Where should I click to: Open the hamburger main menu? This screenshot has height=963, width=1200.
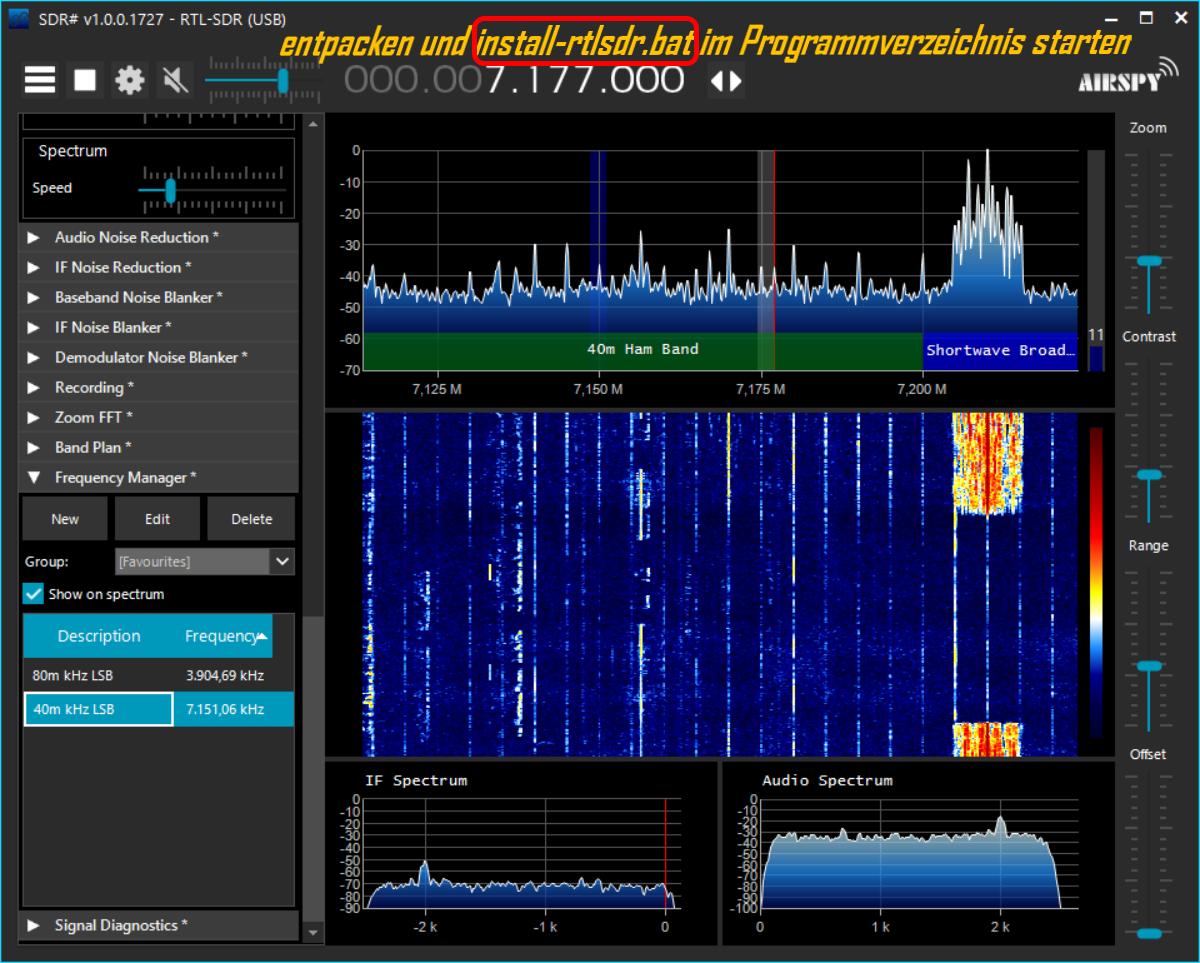40,80
